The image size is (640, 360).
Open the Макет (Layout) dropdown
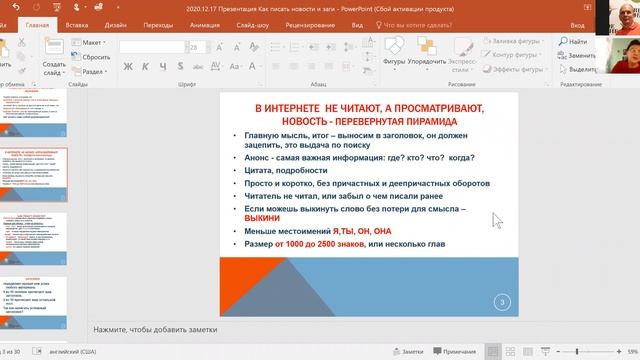tap(89, 42)
